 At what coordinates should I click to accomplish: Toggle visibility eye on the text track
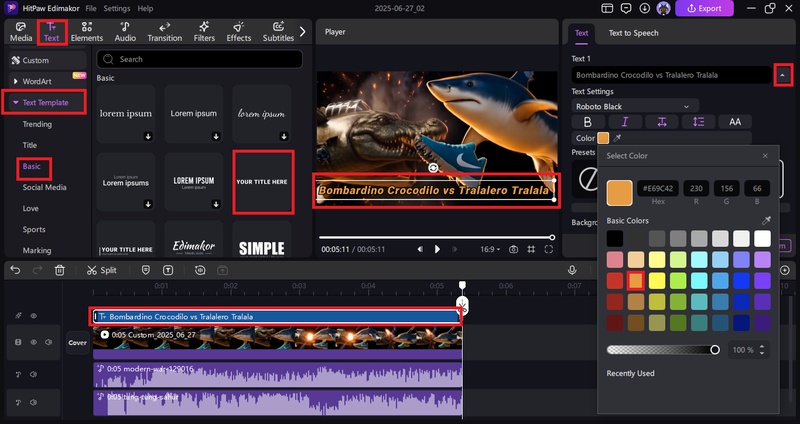tap(32, 316)
